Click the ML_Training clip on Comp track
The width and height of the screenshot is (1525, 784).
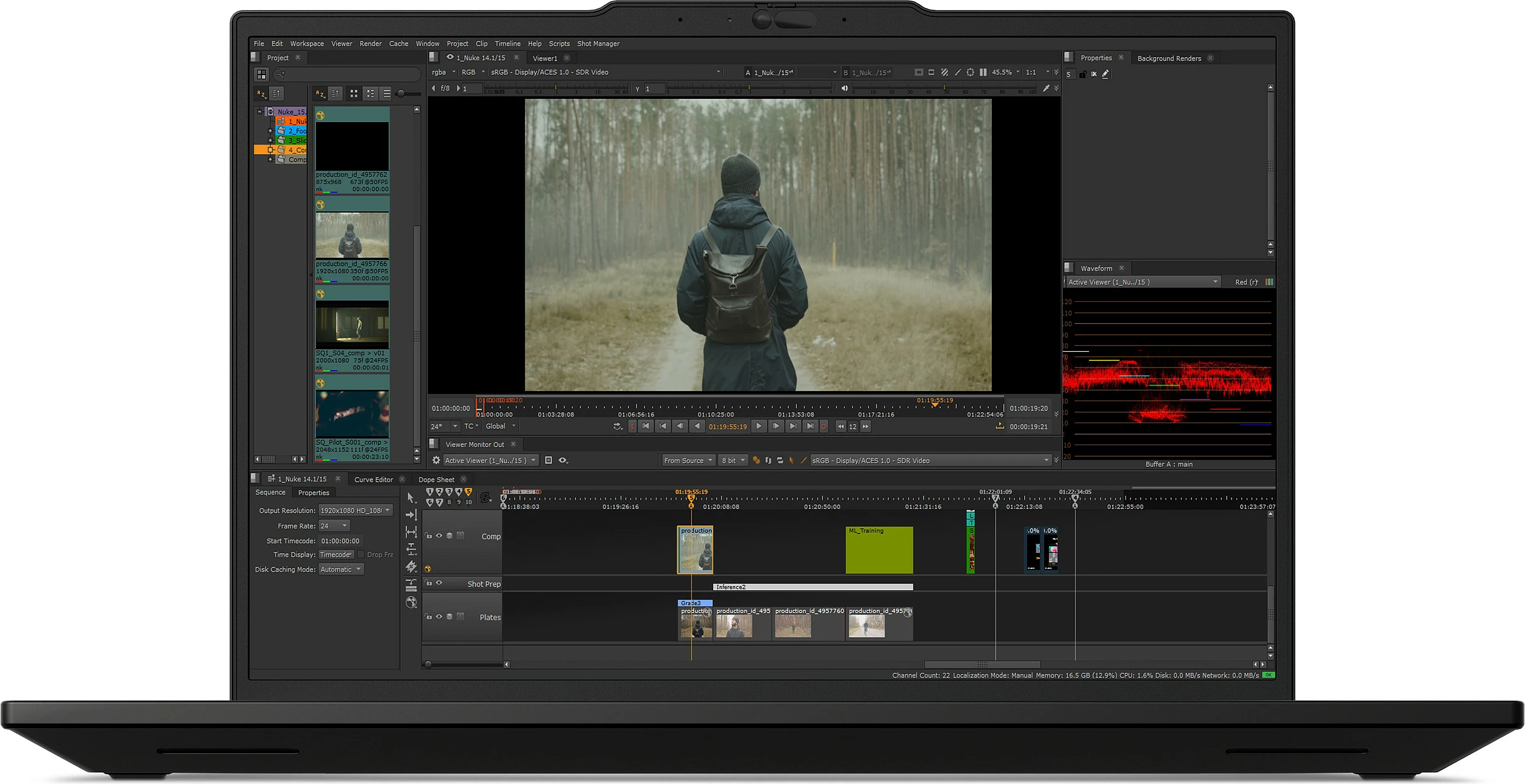coord(878,550)
